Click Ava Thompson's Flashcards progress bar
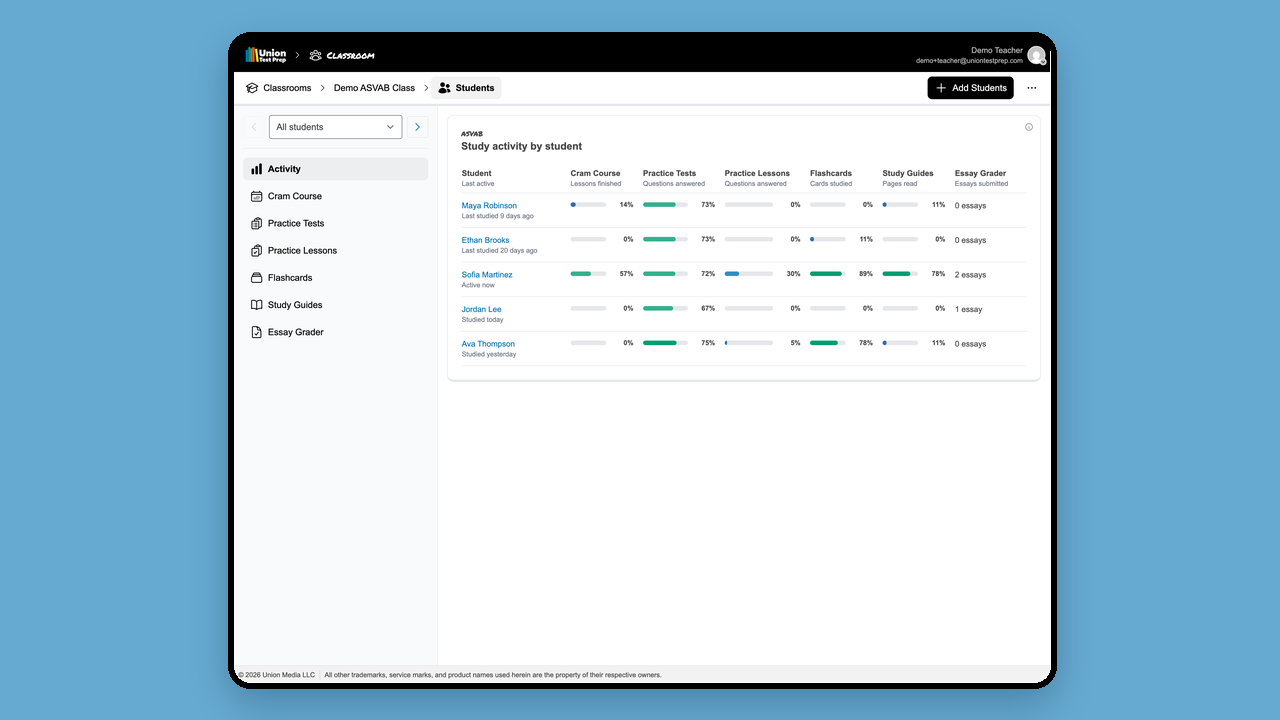The height and width of the screenshot is (720, 1280). point(827,343)
